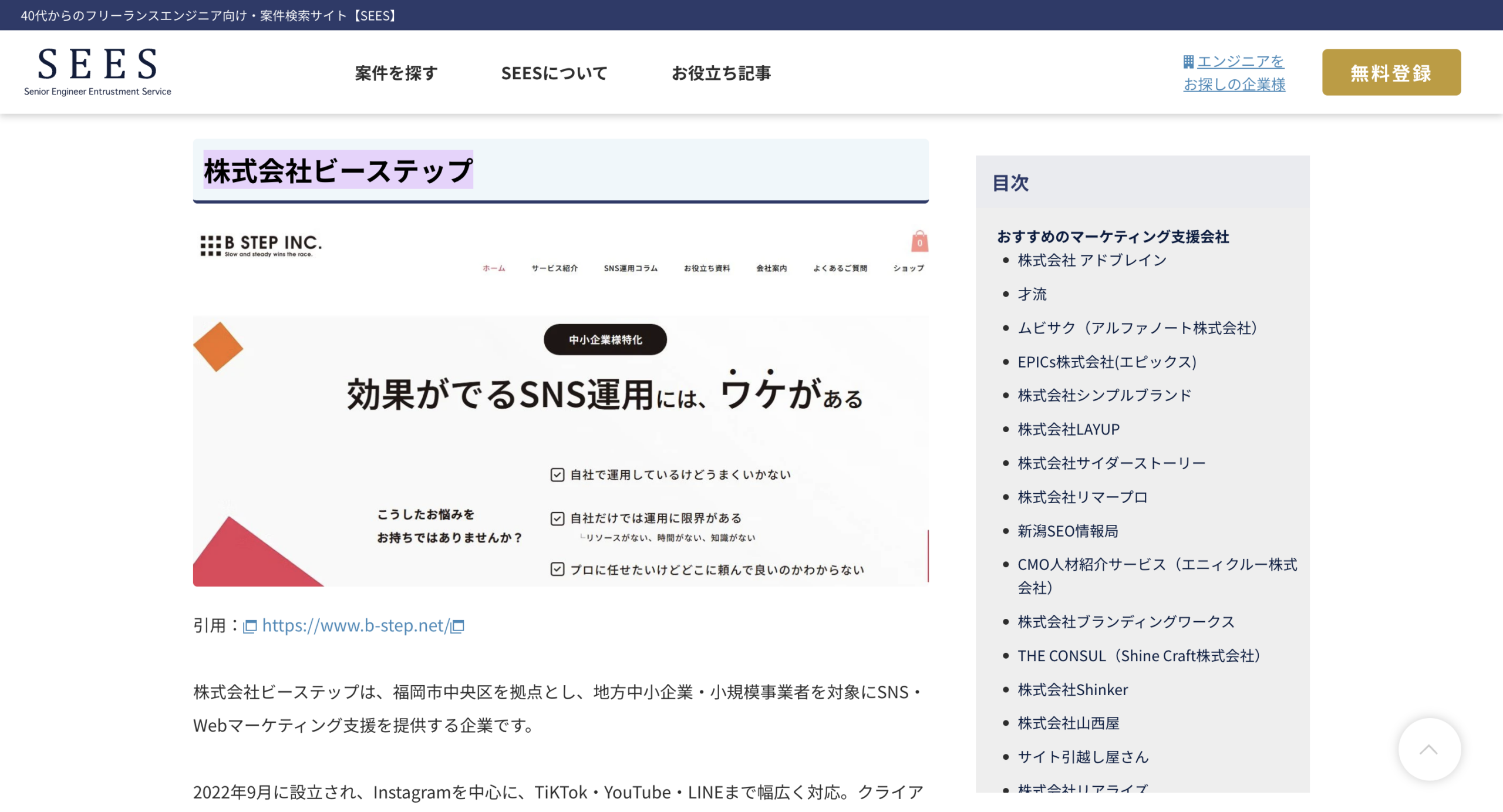Go to 株式会社ブランディングワークス entry
This screenshot has height=812, width=1503.
point(1126,622)
